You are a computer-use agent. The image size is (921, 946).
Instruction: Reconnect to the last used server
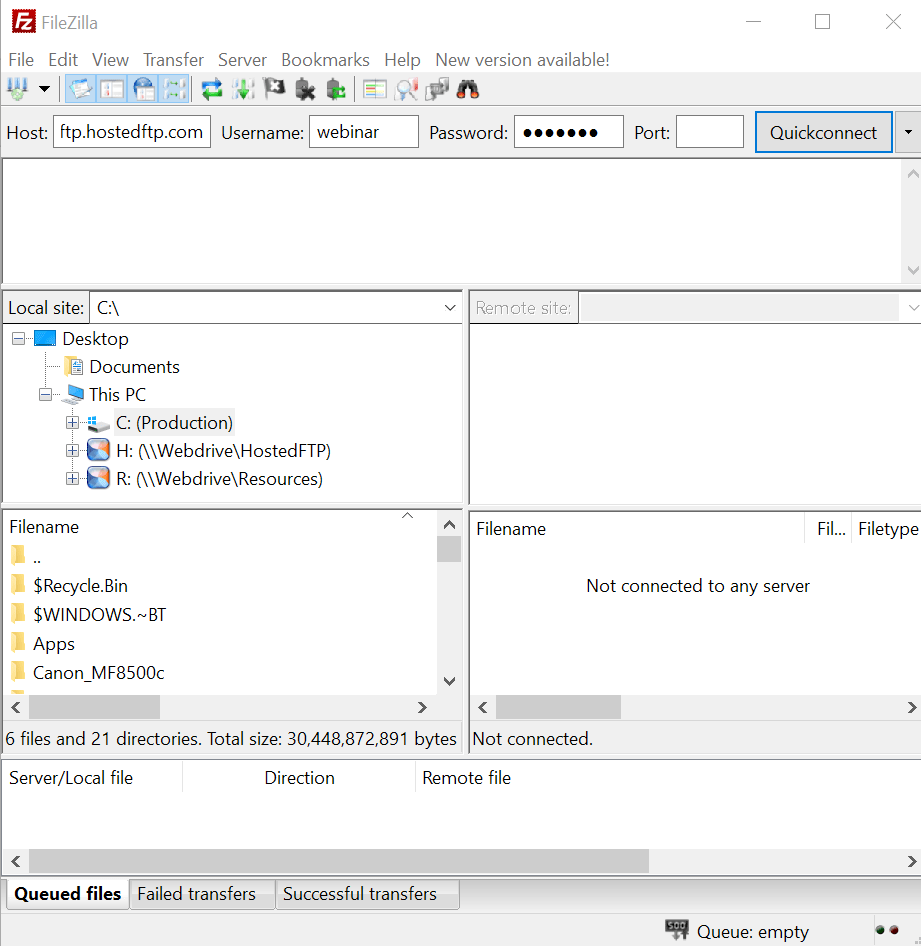pos(336,88)
